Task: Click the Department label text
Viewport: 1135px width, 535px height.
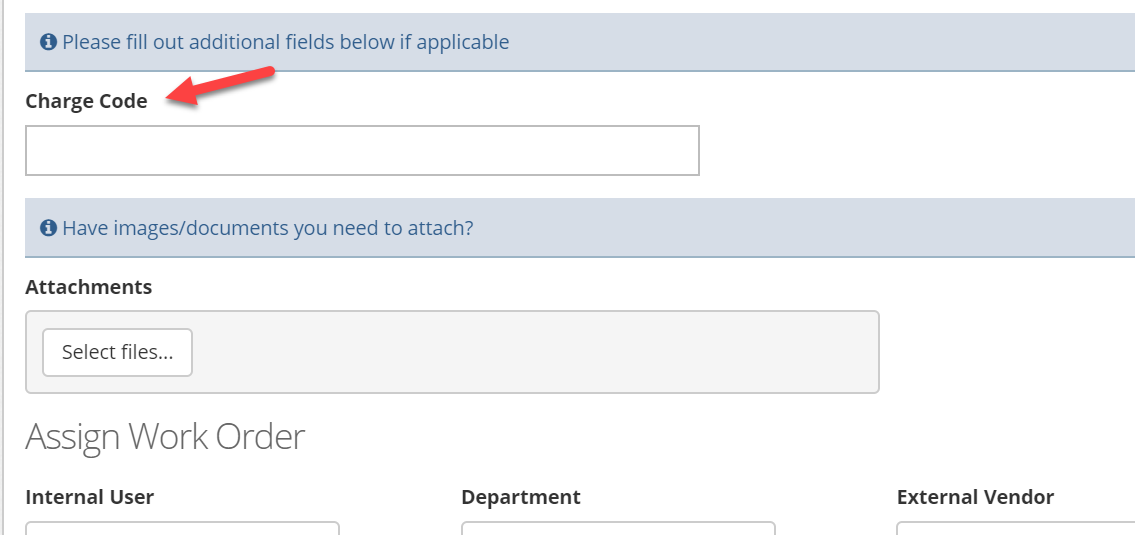Action: 520,497
